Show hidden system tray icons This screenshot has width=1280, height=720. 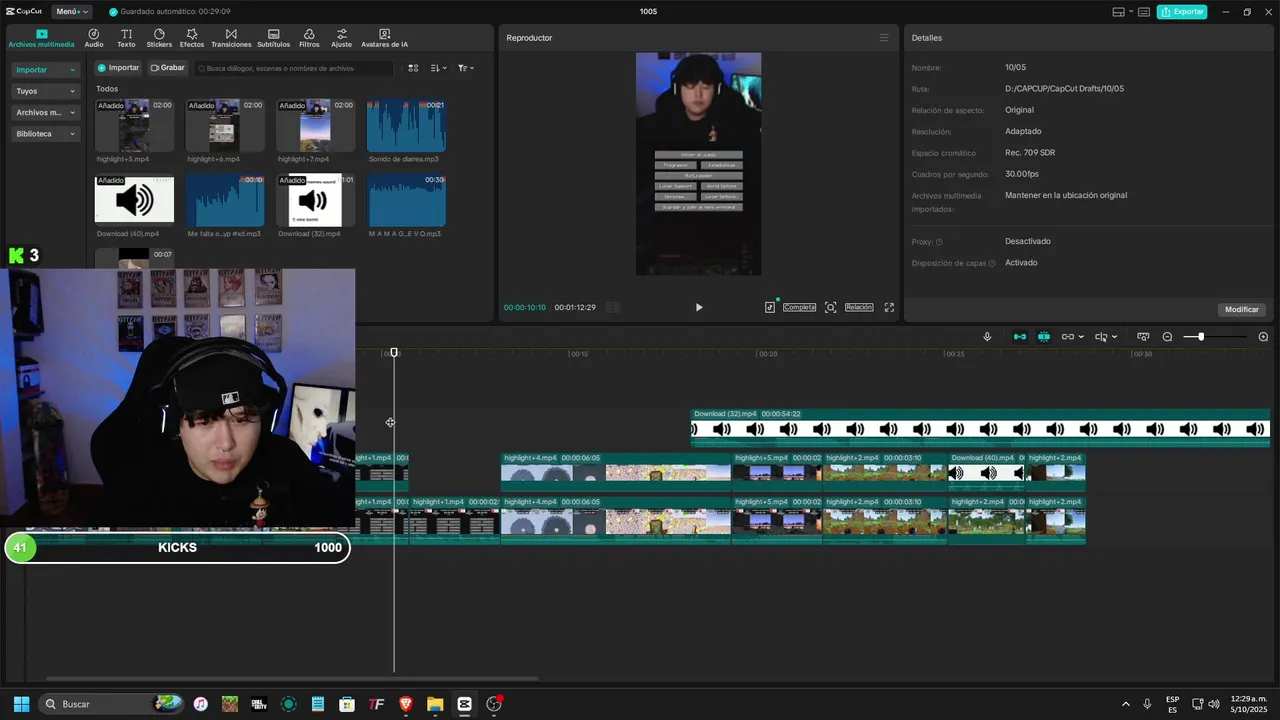pyautogui.click(x=1125, y=704)
